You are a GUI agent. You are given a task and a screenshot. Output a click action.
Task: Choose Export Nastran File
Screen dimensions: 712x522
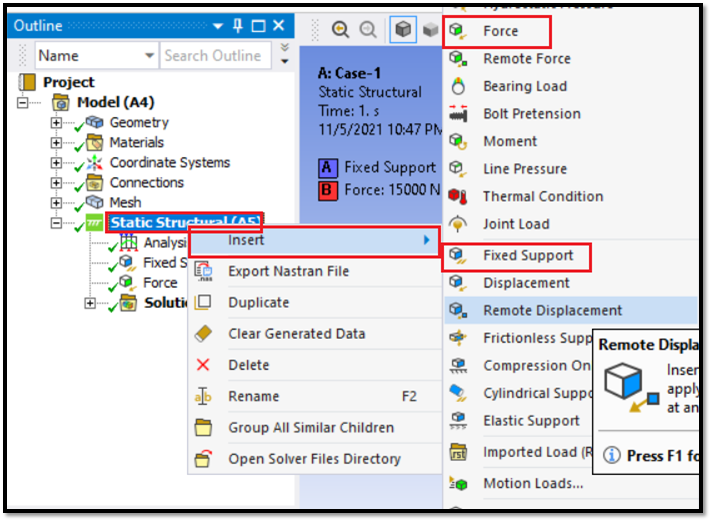[314, 271]
